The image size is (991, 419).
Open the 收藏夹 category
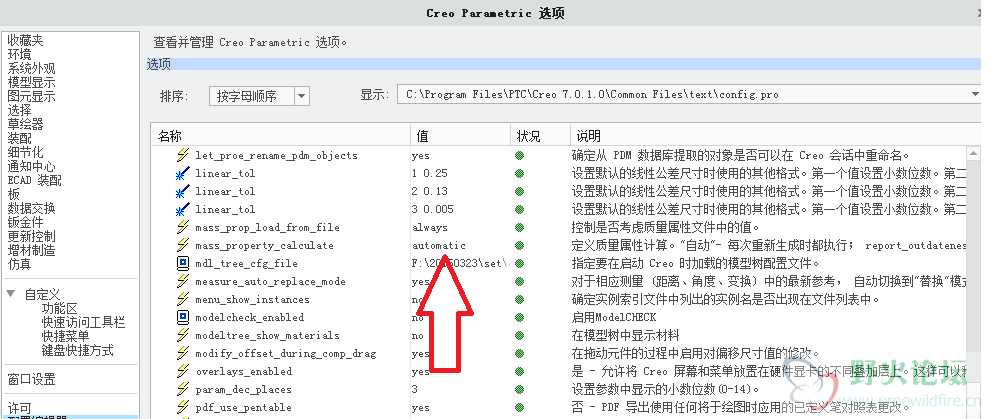pyautogui.click(x=25, y=40)
